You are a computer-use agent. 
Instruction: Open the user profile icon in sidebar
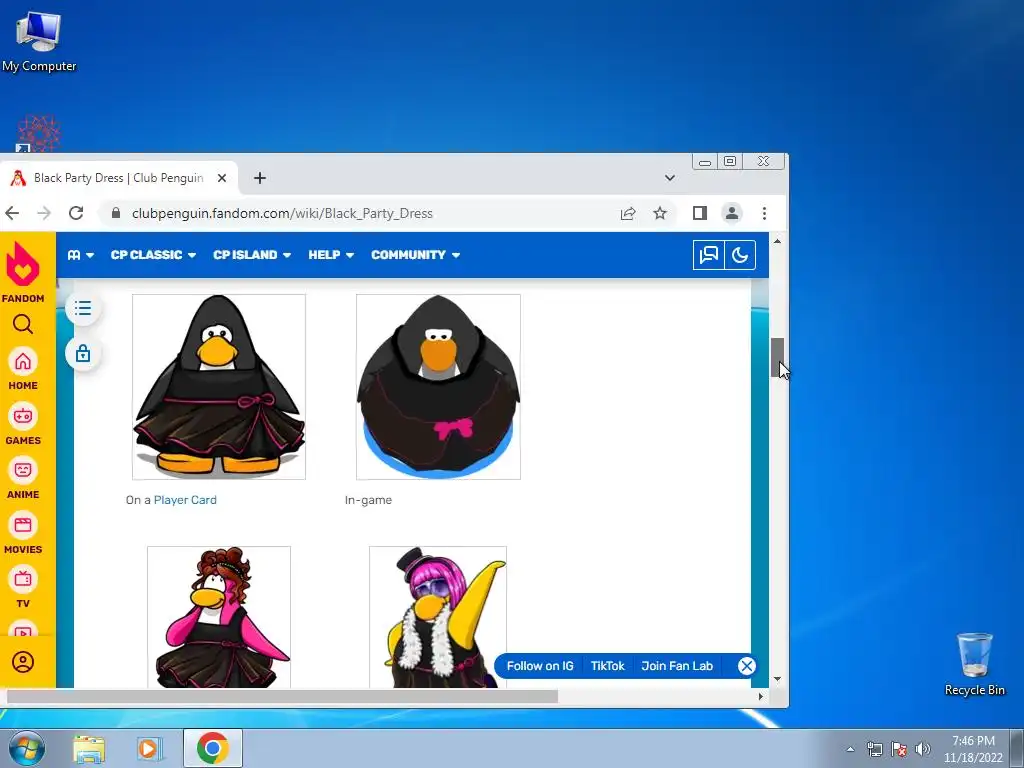23,662
